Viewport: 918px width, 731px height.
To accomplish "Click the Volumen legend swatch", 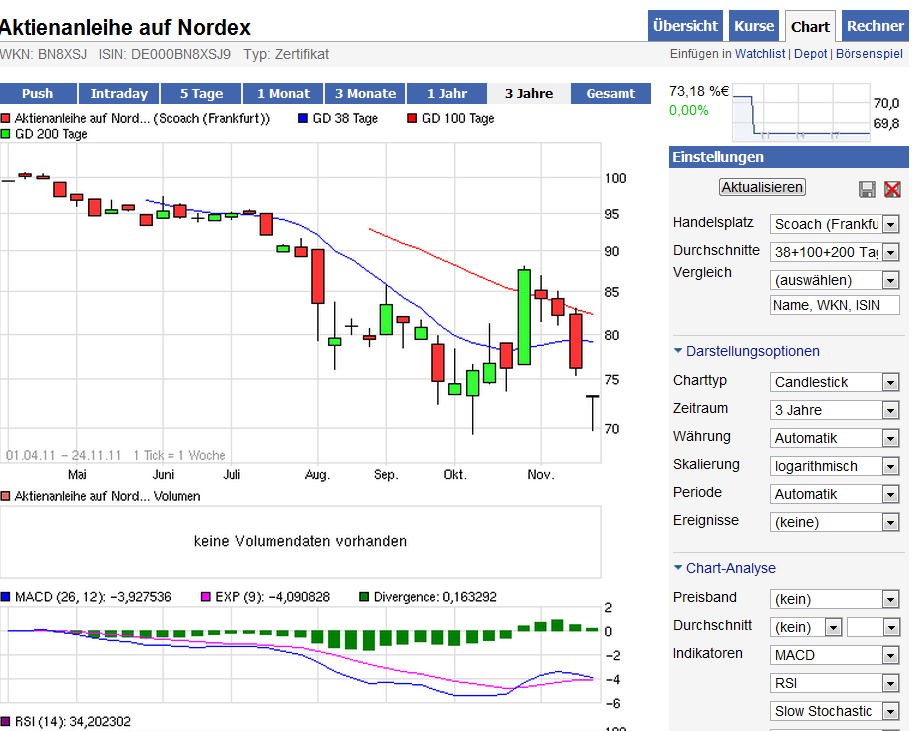I will tap(6, 496).
